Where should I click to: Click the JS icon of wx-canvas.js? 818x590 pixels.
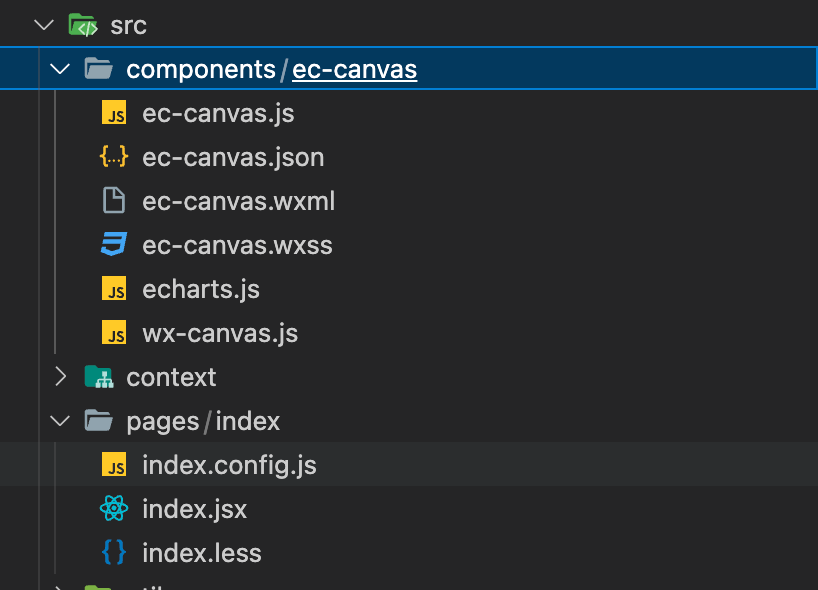click(114, 332)
